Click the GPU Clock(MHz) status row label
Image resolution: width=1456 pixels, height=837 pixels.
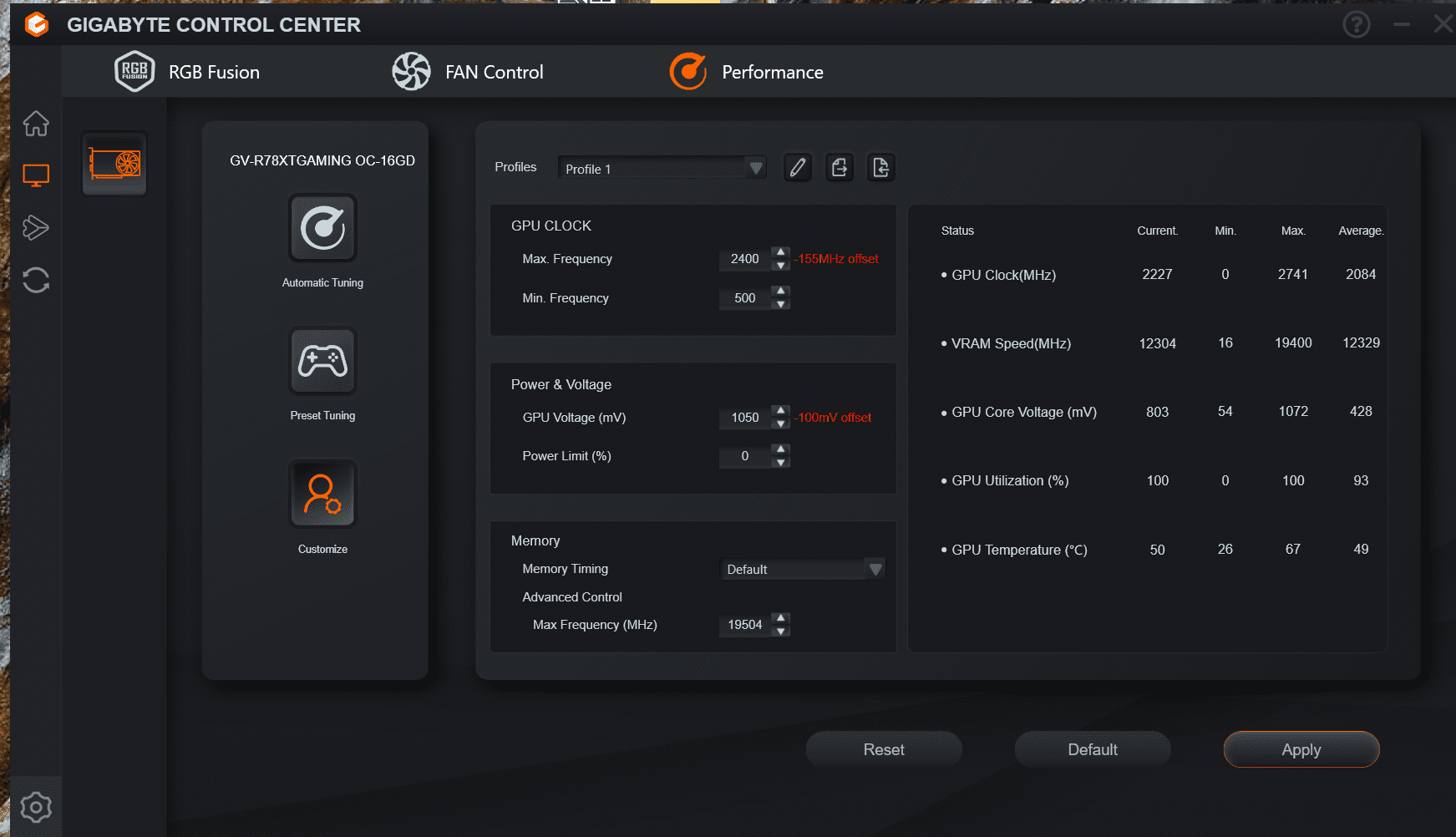[x=1003, y=275]
